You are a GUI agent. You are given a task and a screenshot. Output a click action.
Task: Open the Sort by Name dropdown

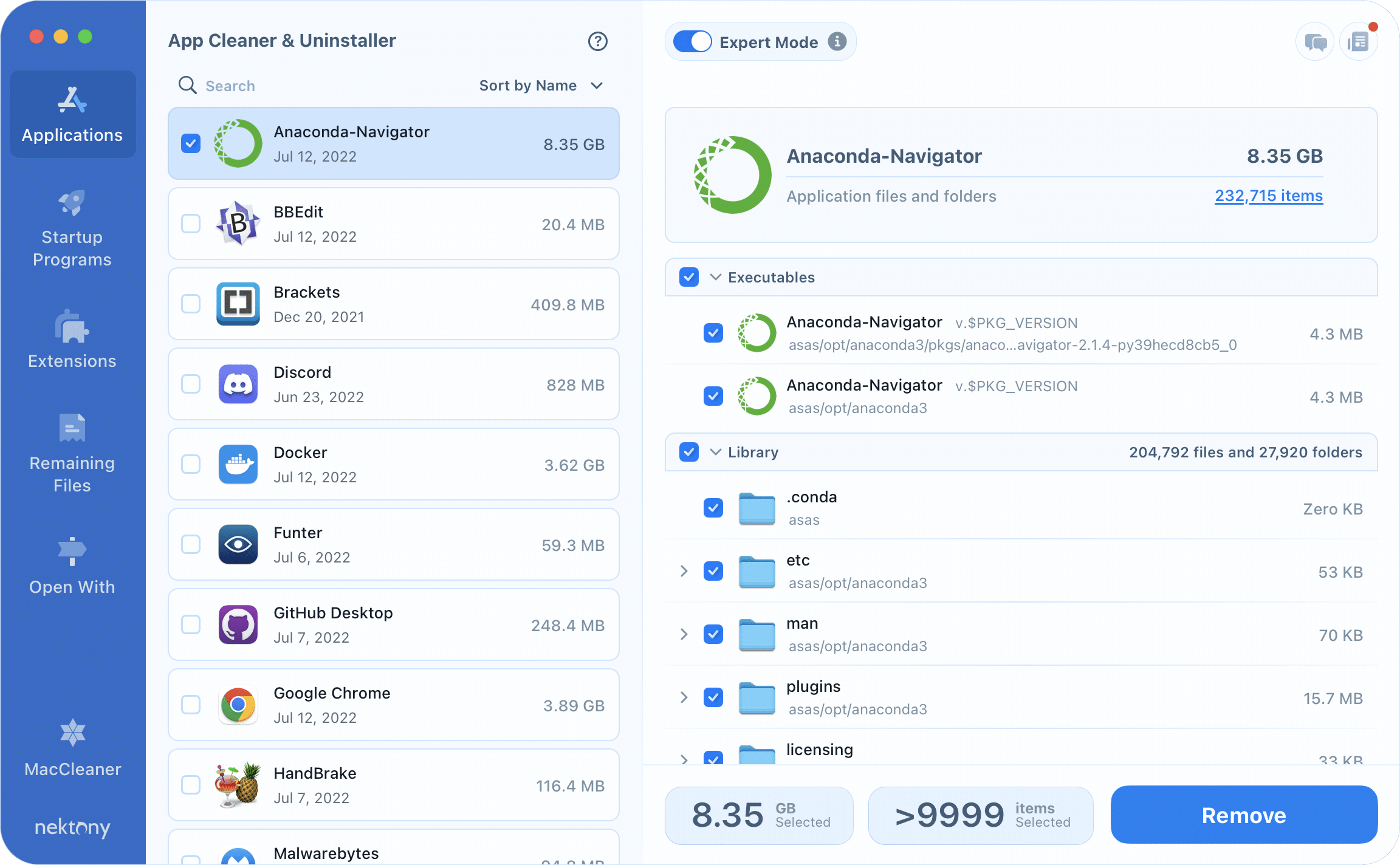coord(541,86)
